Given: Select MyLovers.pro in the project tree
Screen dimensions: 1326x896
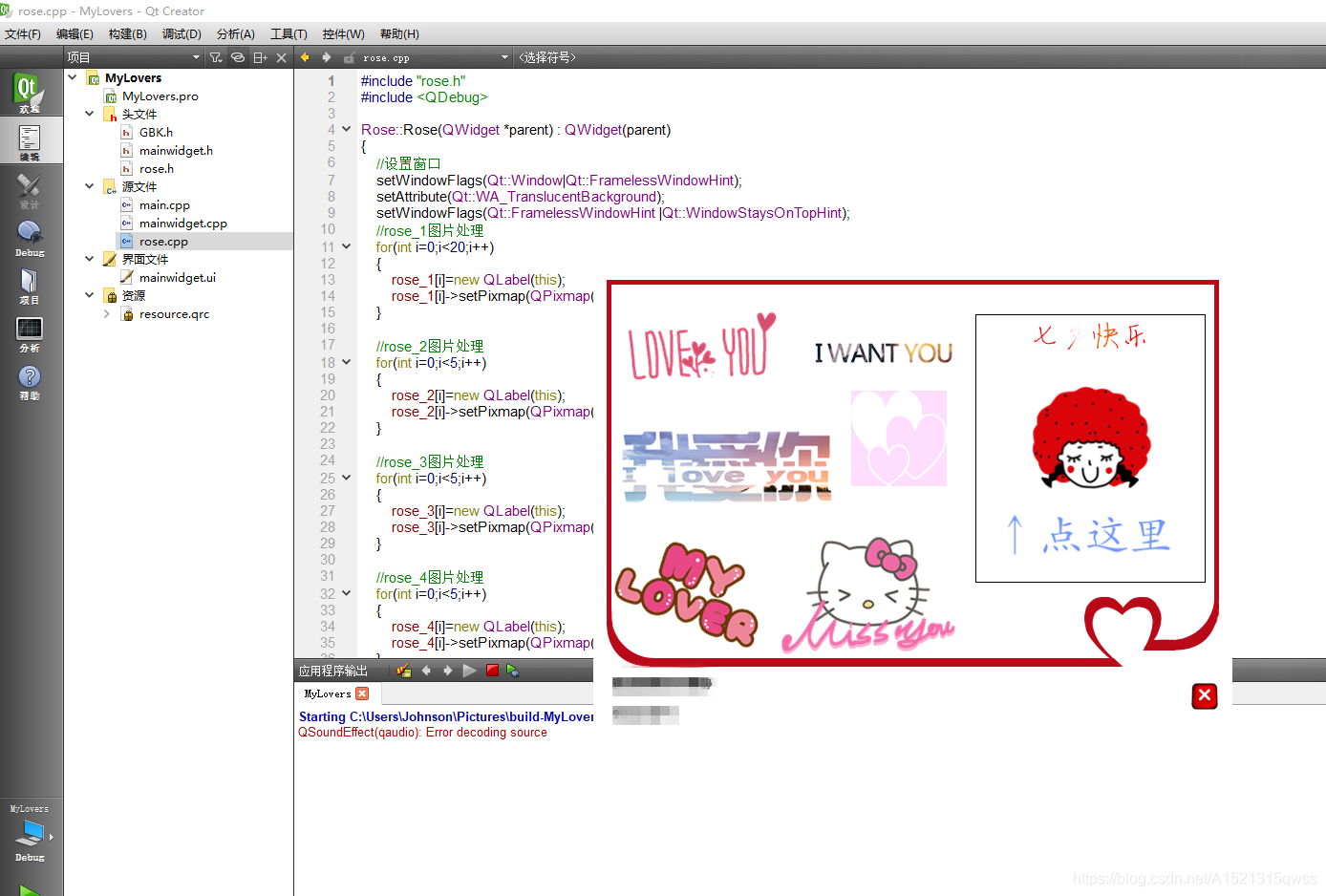Looking at the screenshot, I should pyautogui.click(x=160, y=96).
